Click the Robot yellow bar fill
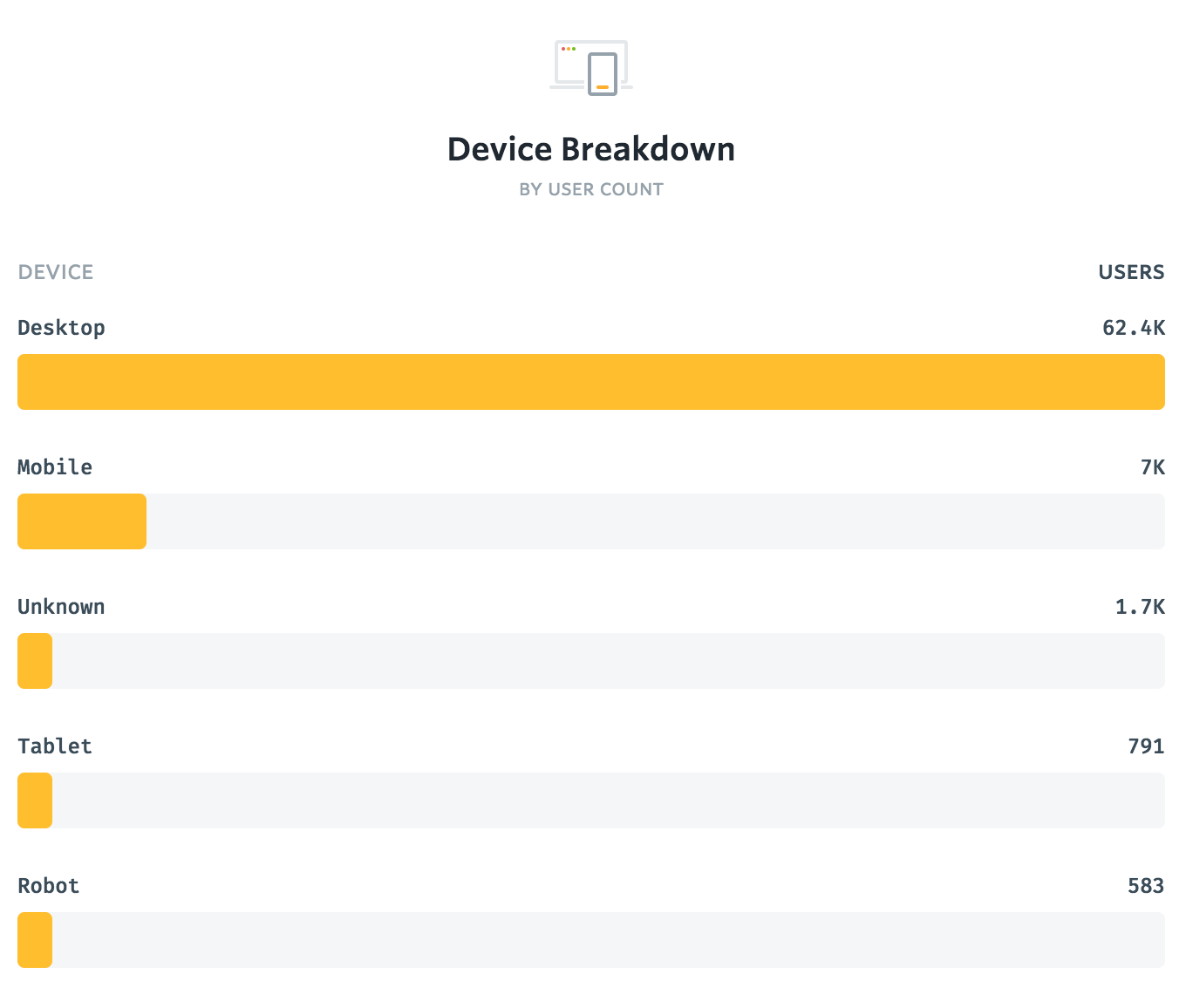Viewport: 1186px width, 1008px height. 35,940
